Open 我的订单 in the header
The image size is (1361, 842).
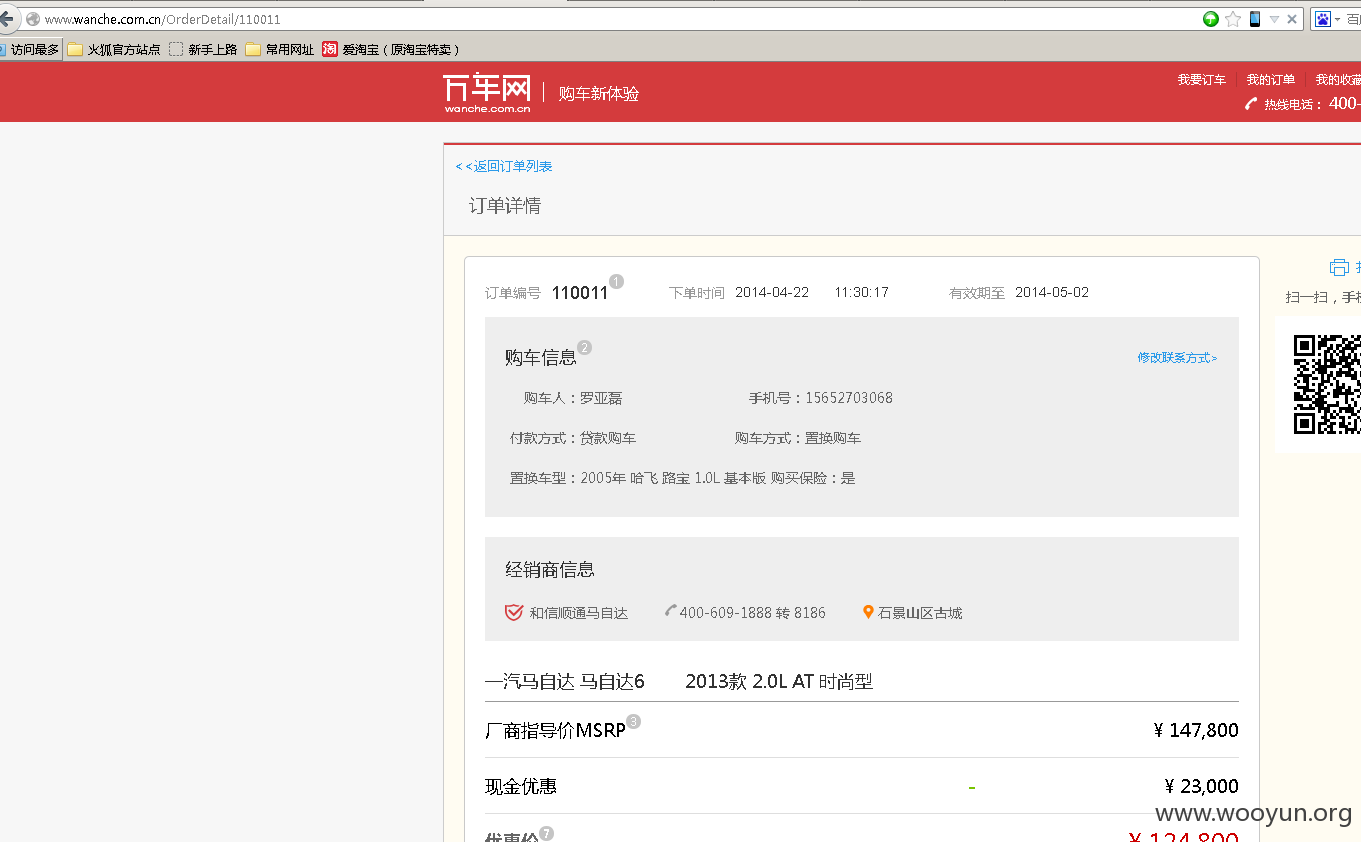[x=1270, y=80]
